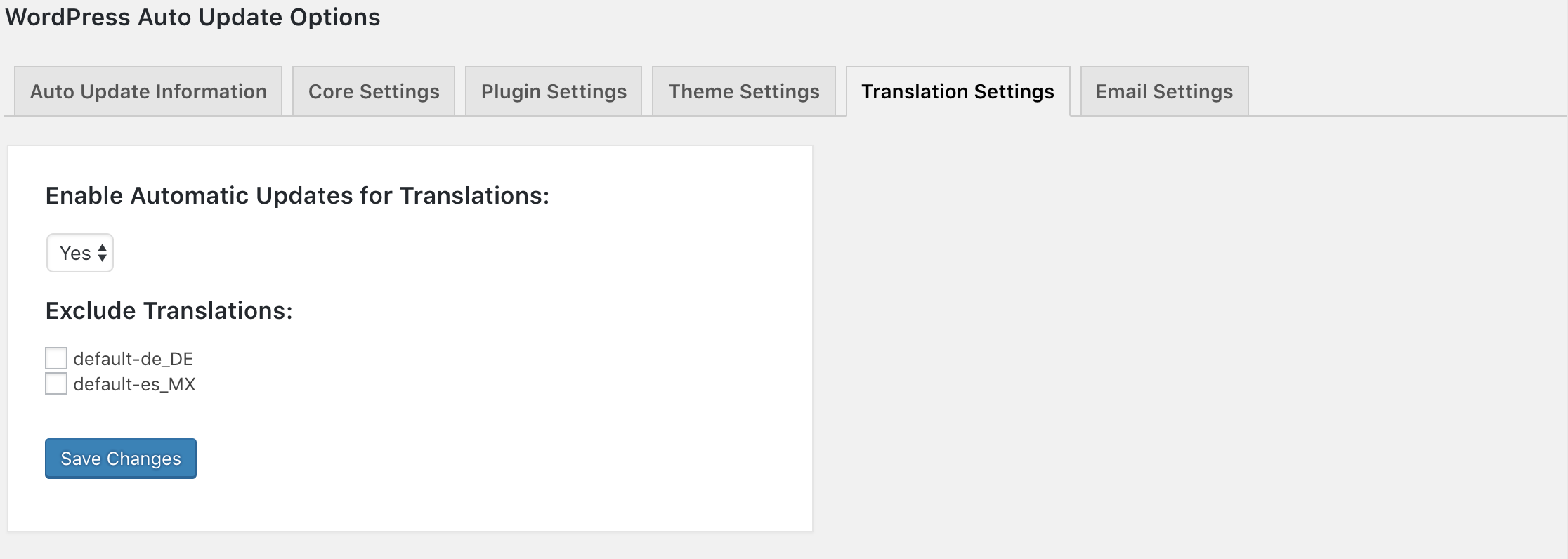Click the default-de_DE label text
This screenshot has width=1568, height=559.
point(133,359)
